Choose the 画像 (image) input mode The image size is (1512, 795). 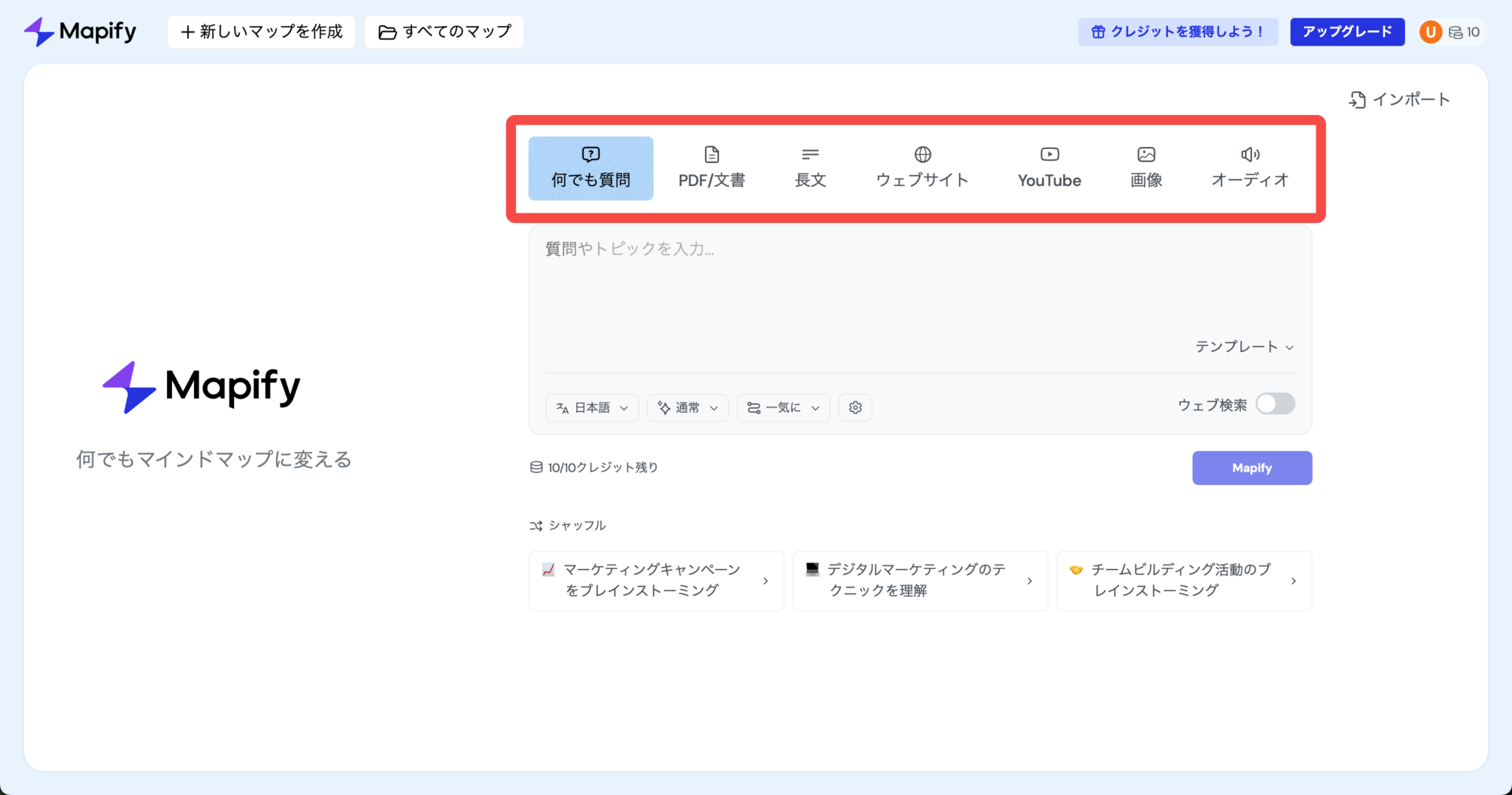[1145, 168]
